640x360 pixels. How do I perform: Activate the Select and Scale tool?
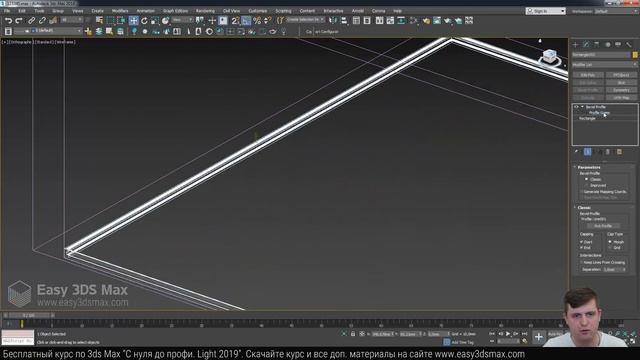point(155,20)
